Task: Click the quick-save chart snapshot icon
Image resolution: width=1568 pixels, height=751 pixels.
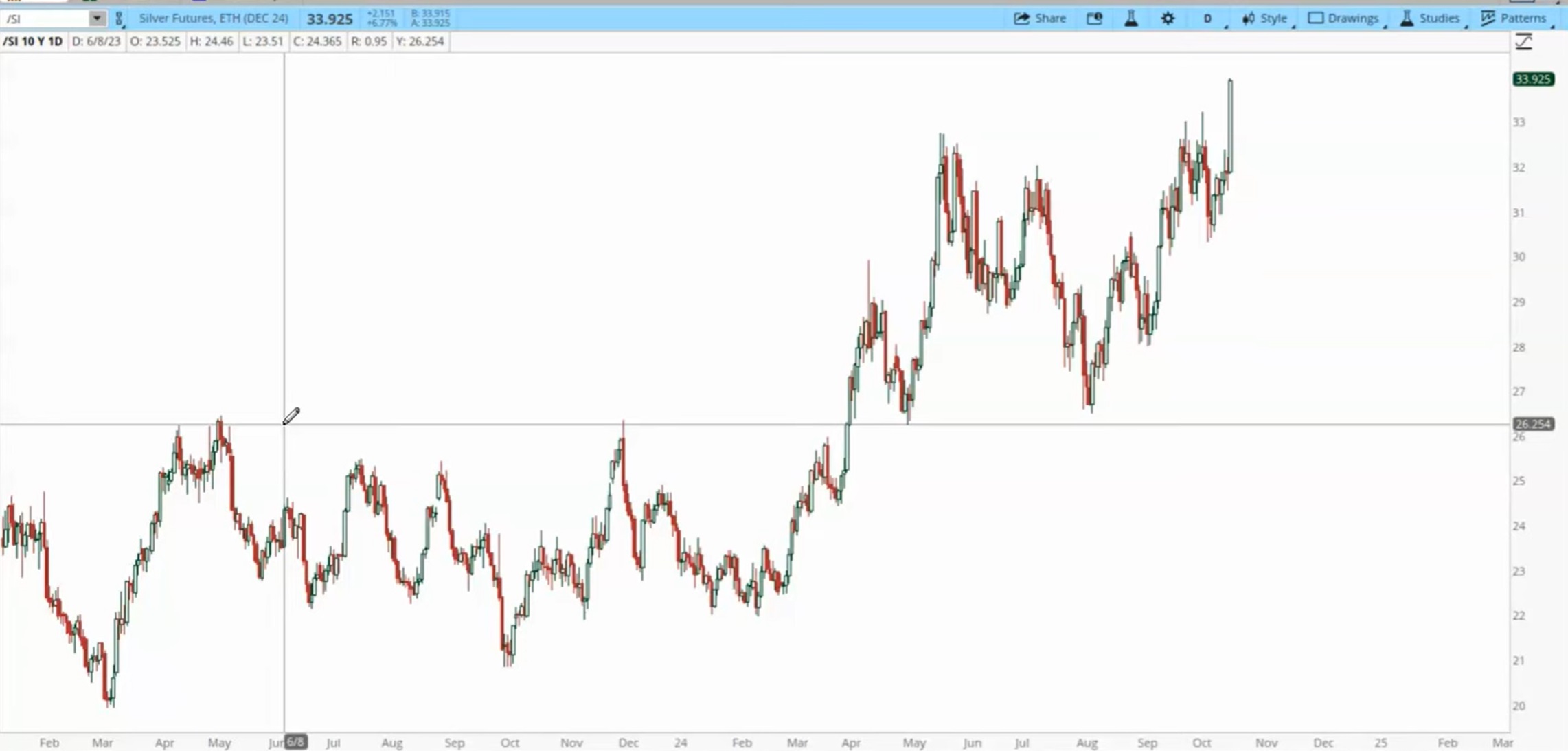Action: [x=1095, y=19]
